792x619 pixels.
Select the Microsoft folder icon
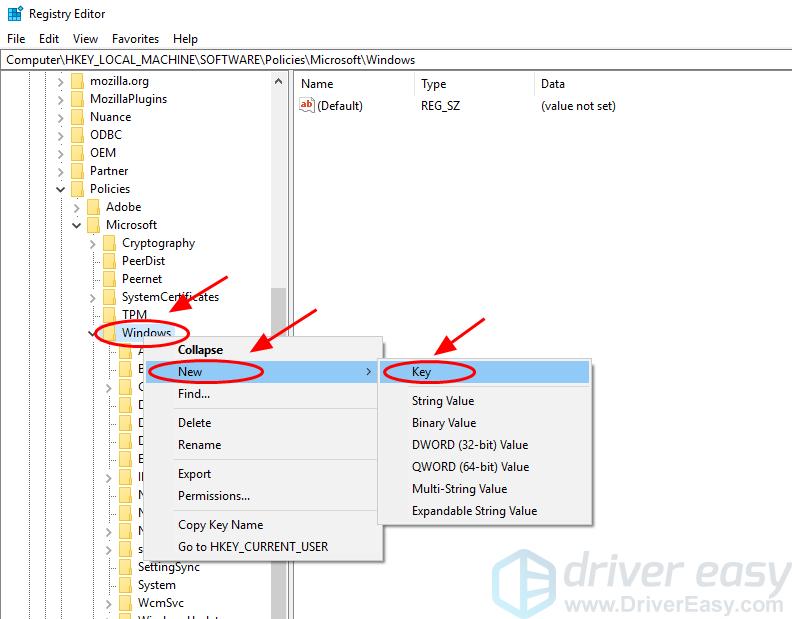(93, 225)
